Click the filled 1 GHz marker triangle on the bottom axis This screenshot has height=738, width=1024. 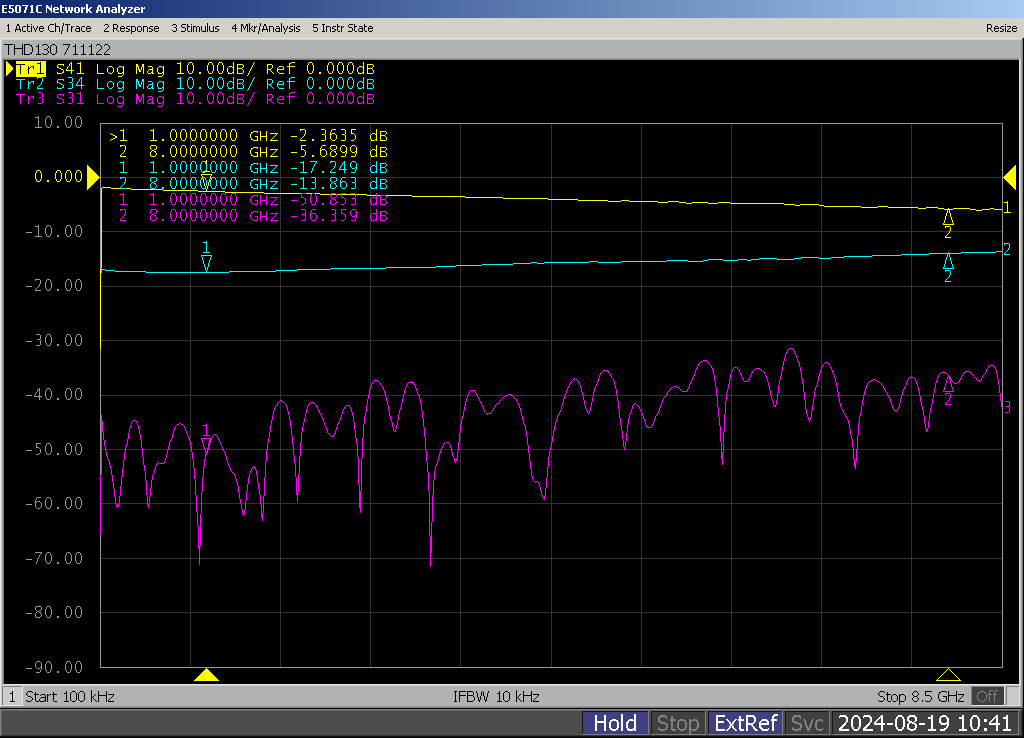[x=206, y=675]
